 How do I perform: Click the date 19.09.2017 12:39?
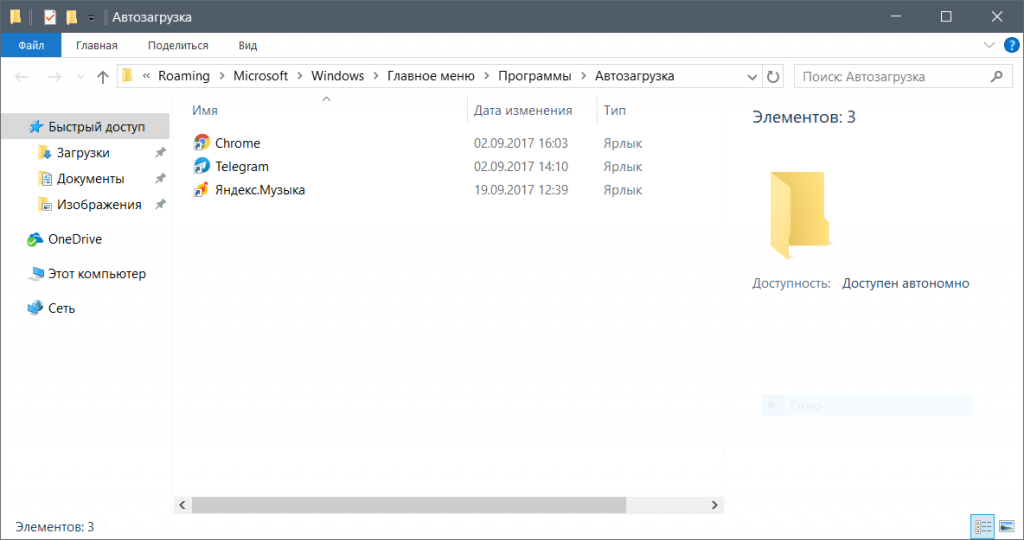[x=521, y=190]
